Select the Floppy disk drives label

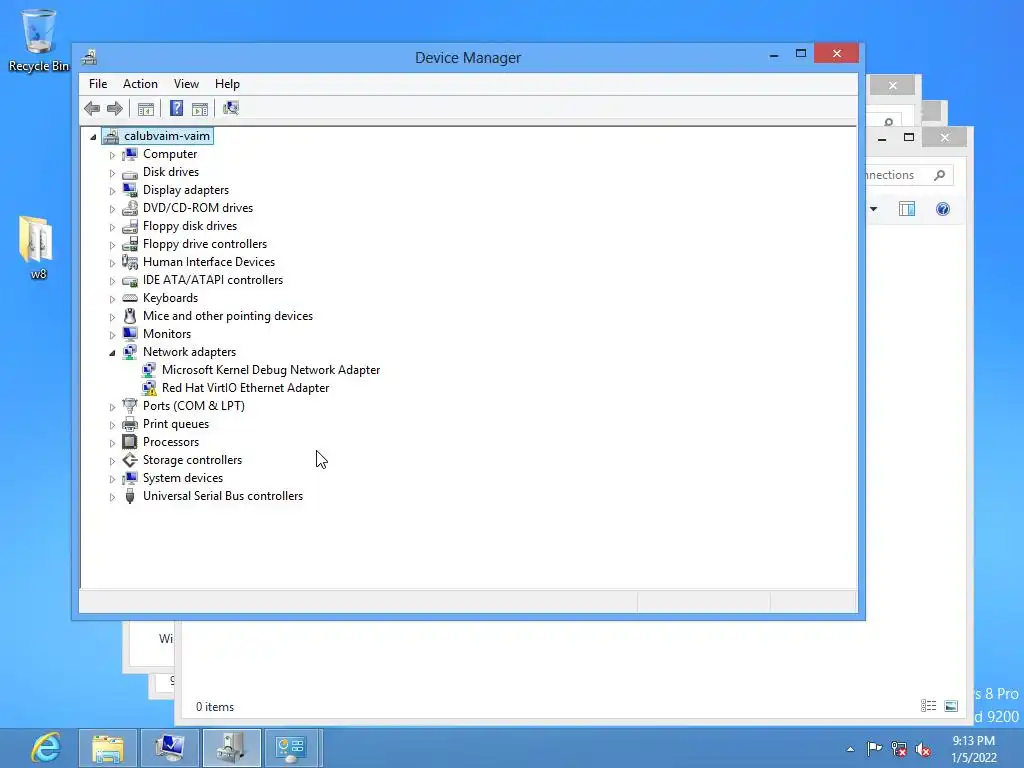point(190,226)
